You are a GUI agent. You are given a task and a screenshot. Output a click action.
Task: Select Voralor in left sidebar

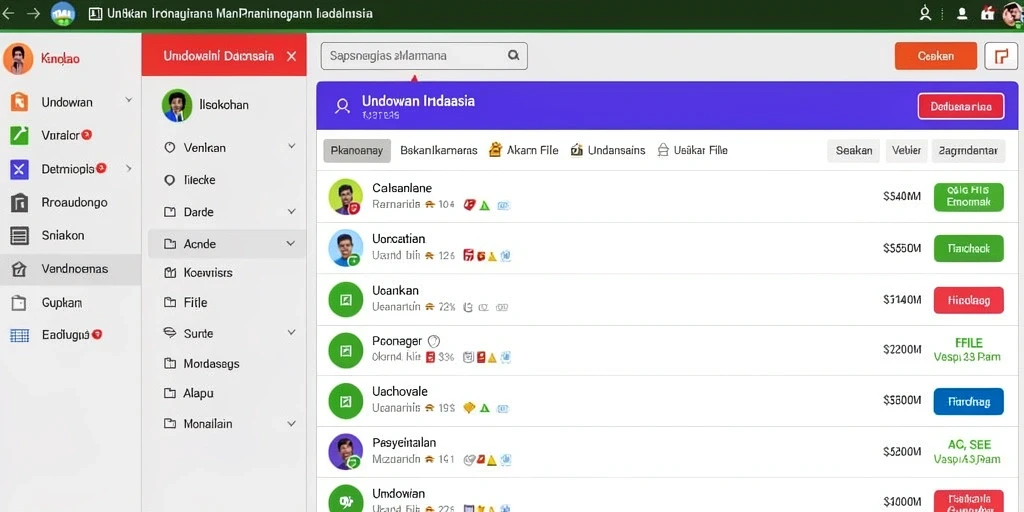60,135
